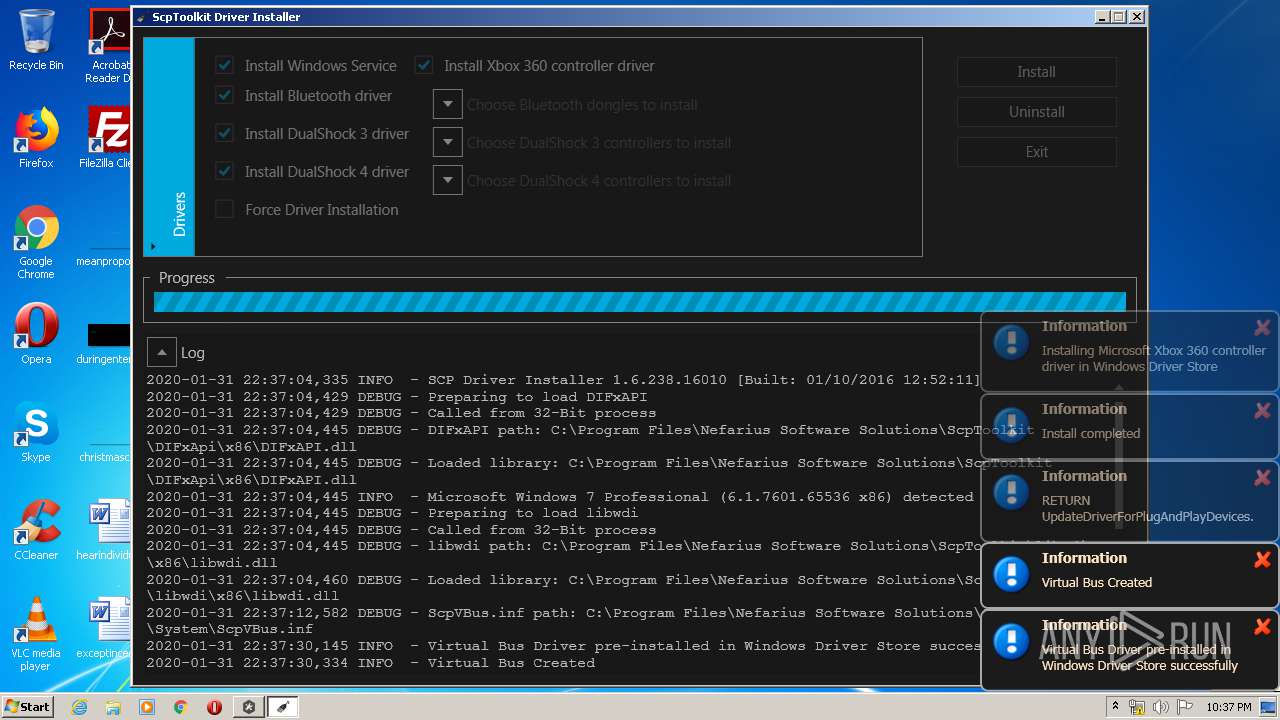
Task: Click the clock showing 10:37 PM
Action: [1228, 707]
